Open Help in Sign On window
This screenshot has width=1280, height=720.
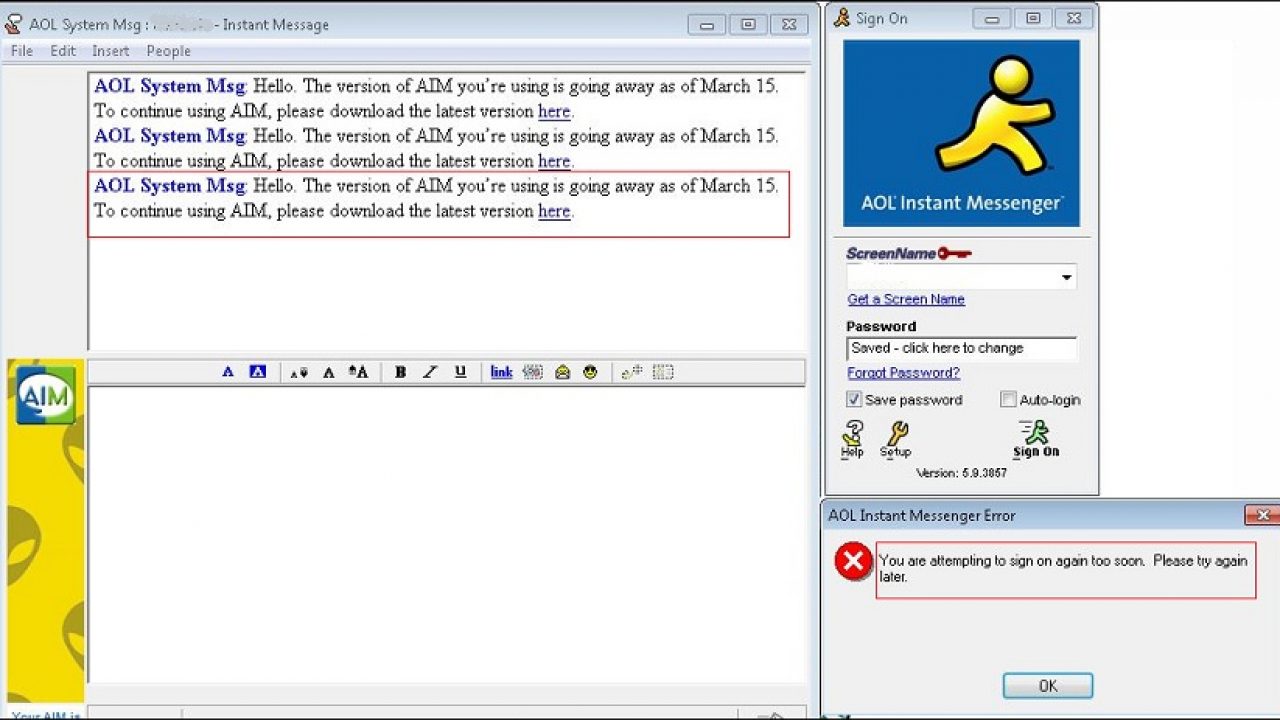(x=852, y=438)
